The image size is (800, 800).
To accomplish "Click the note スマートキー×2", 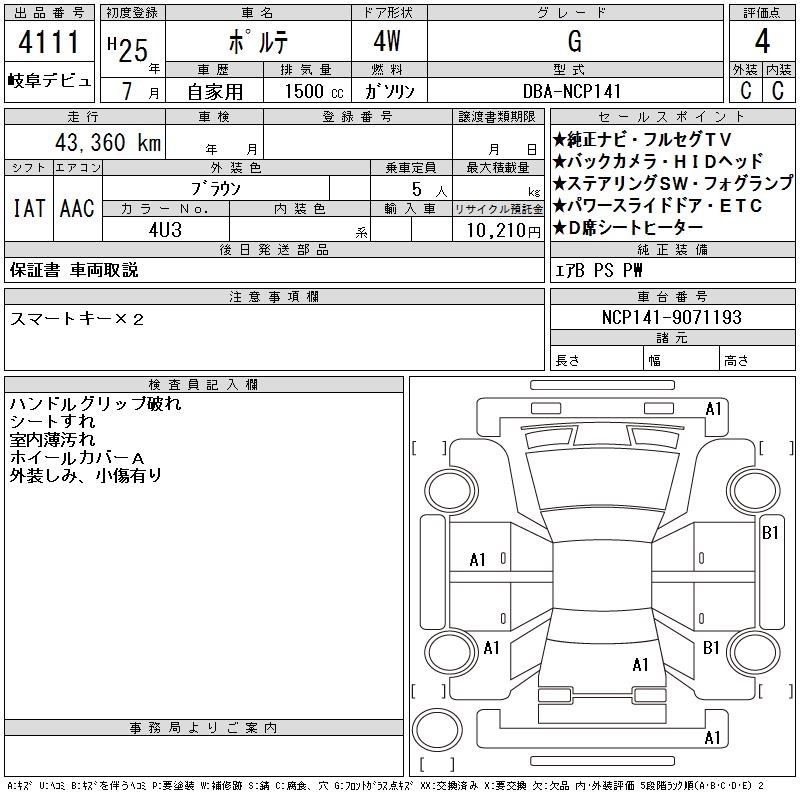I will [77, 319].
